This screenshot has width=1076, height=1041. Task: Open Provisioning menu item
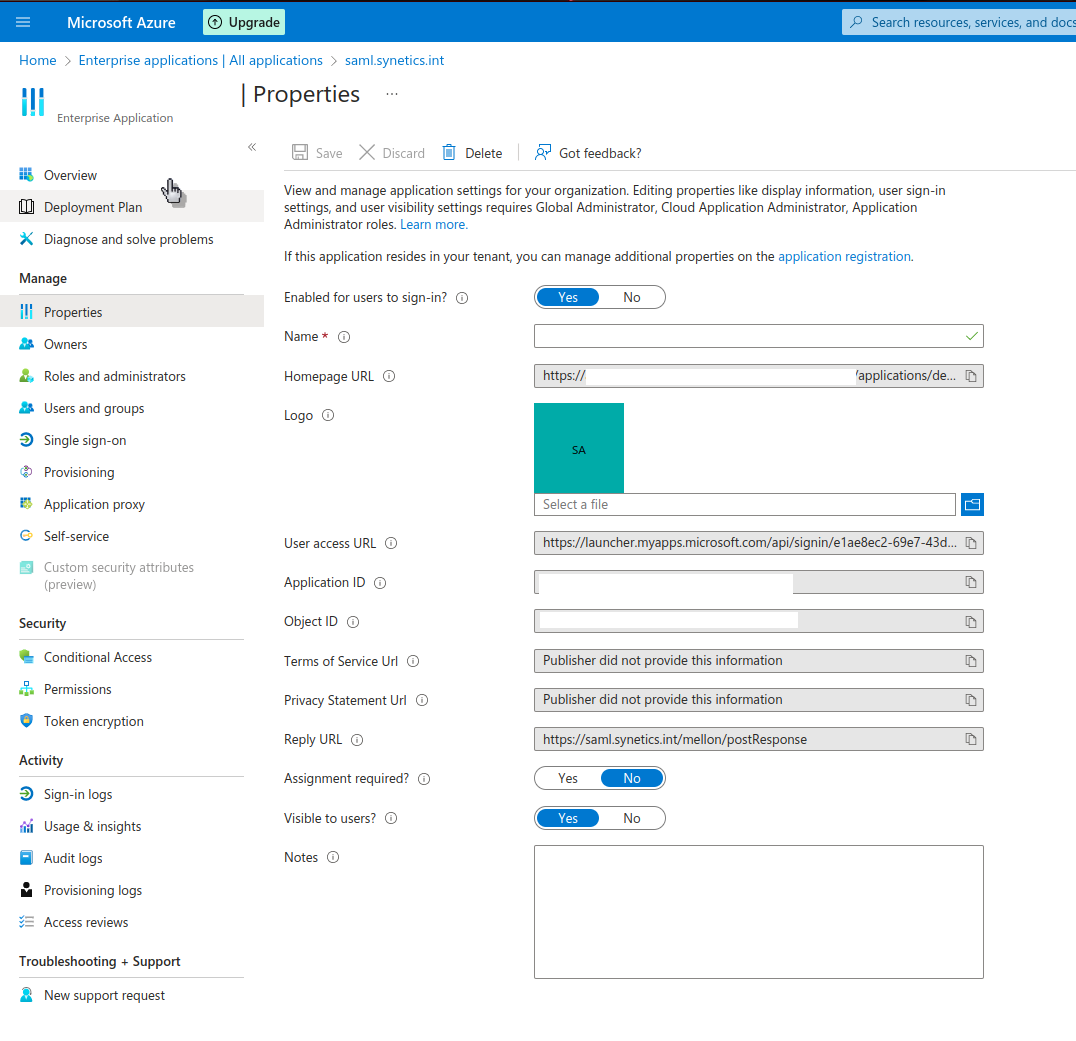[132, 472]
